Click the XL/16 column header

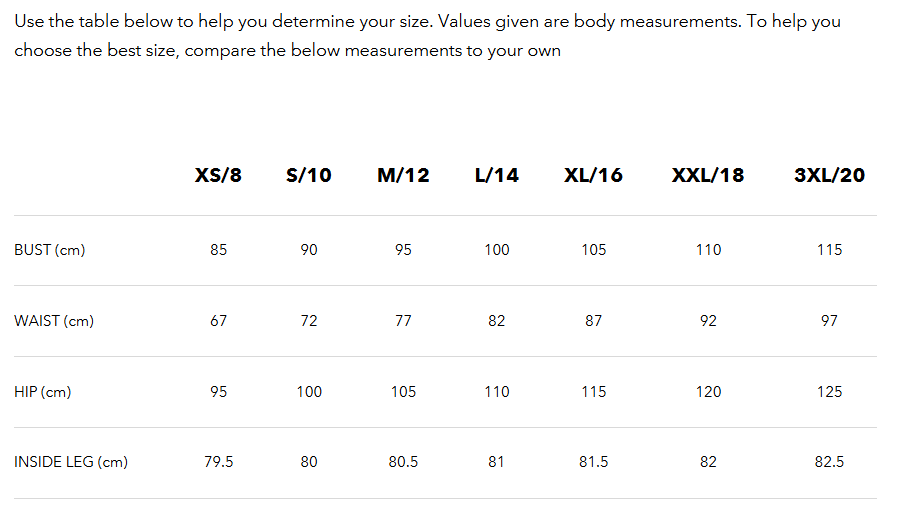tap(593, 176)
